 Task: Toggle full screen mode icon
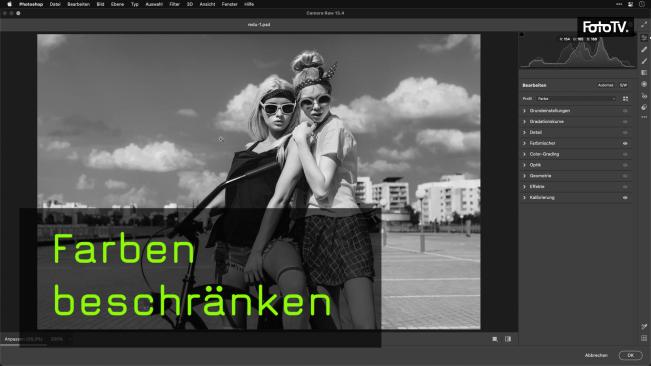tap(644, 25)
